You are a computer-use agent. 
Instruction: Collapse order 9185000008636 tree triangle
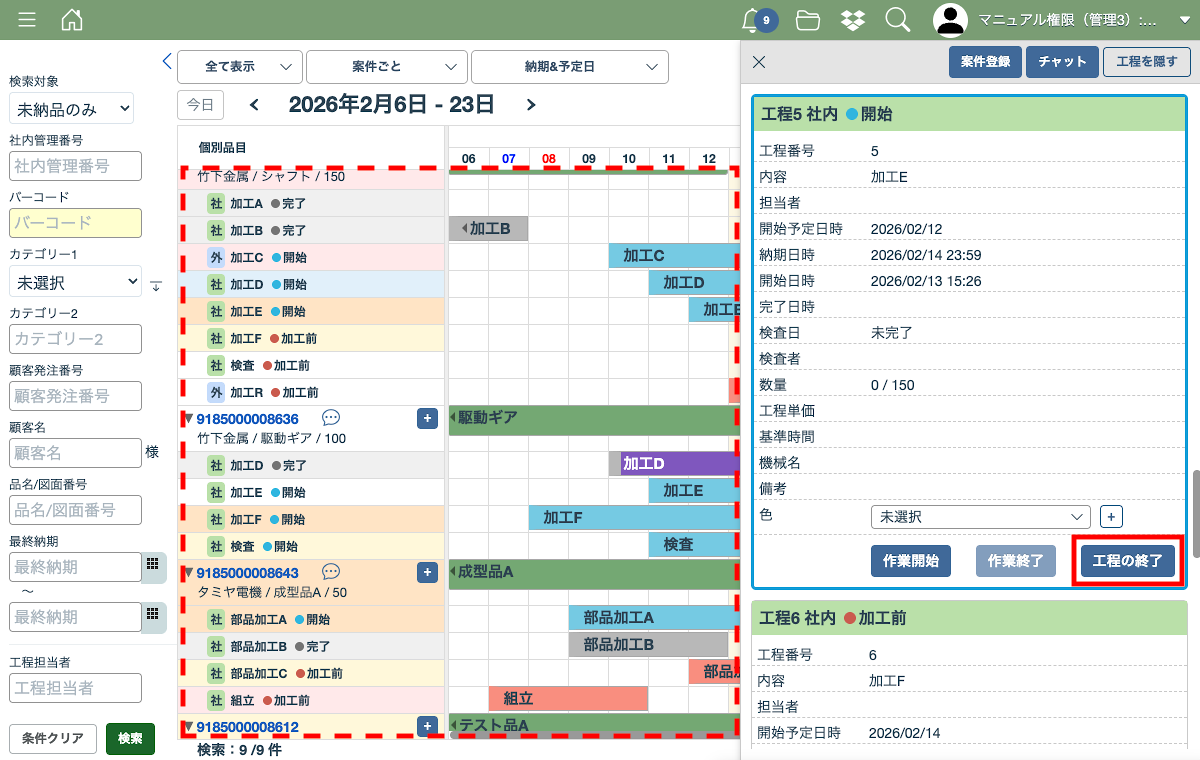[188, 418]
